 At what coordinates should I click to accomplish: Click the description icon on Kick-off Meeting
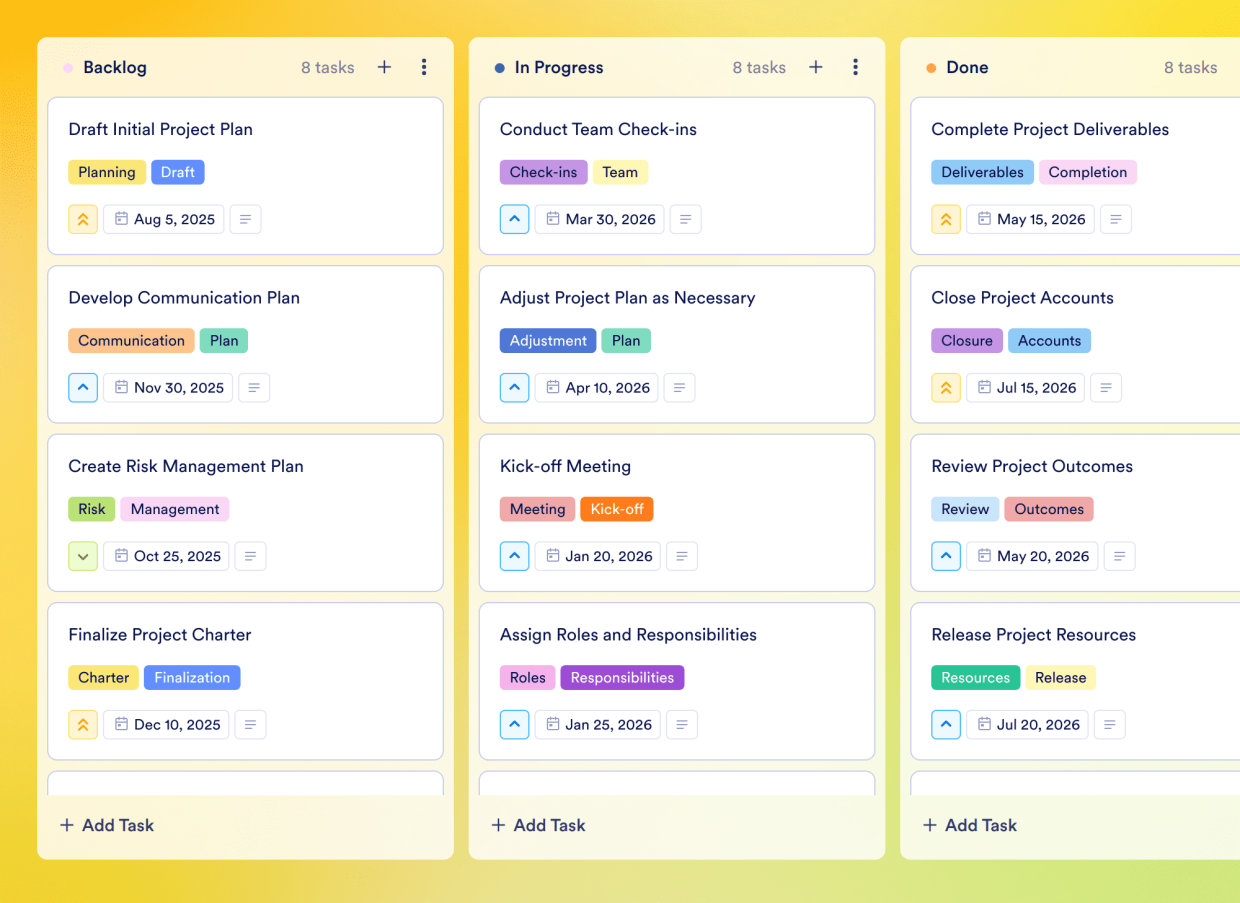coord(682,556)
